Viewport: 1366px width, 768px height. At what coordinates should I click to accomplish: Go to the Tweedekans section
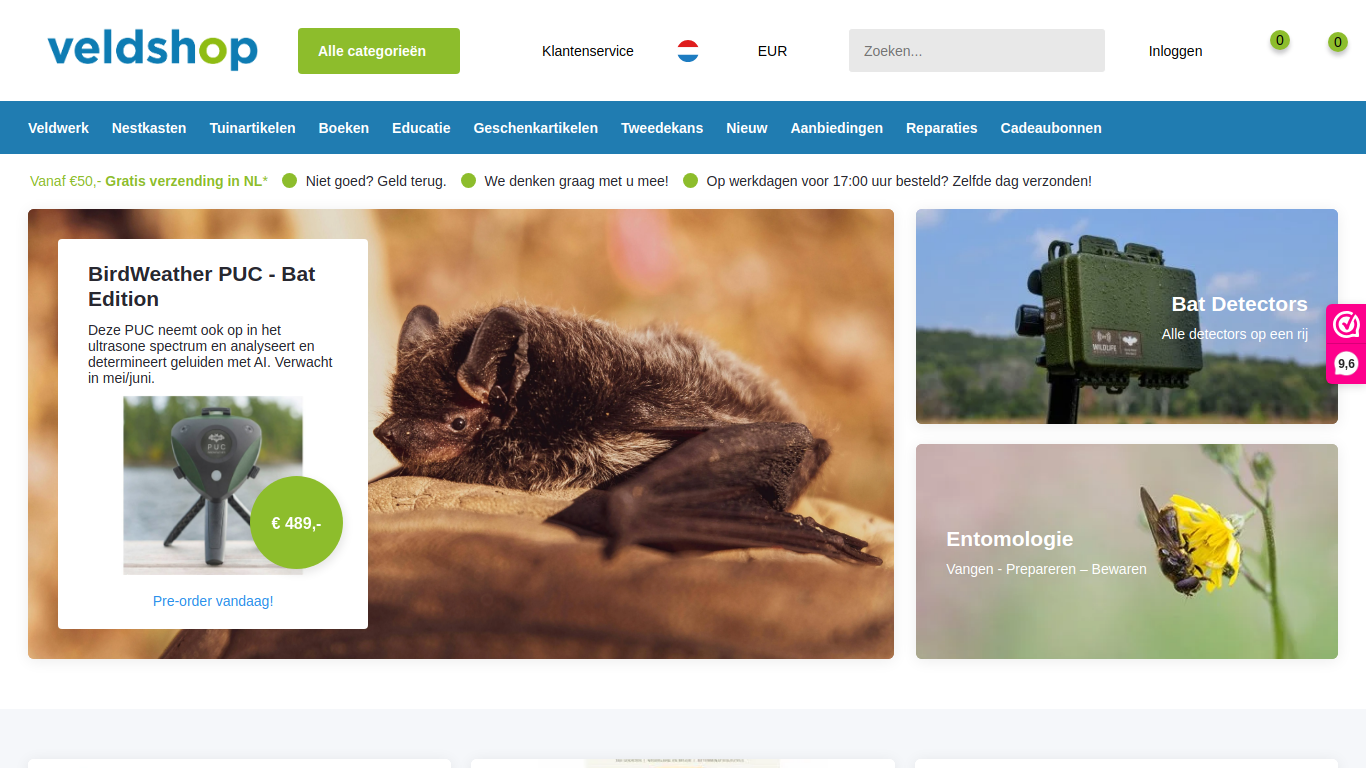tap(662, 128)
